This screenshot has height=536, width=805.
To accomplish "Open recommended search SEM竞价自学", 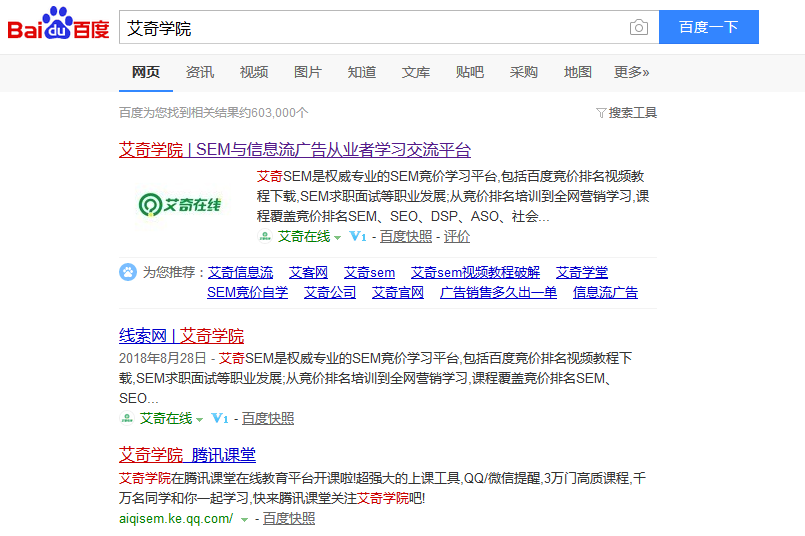I will (247, 293).
